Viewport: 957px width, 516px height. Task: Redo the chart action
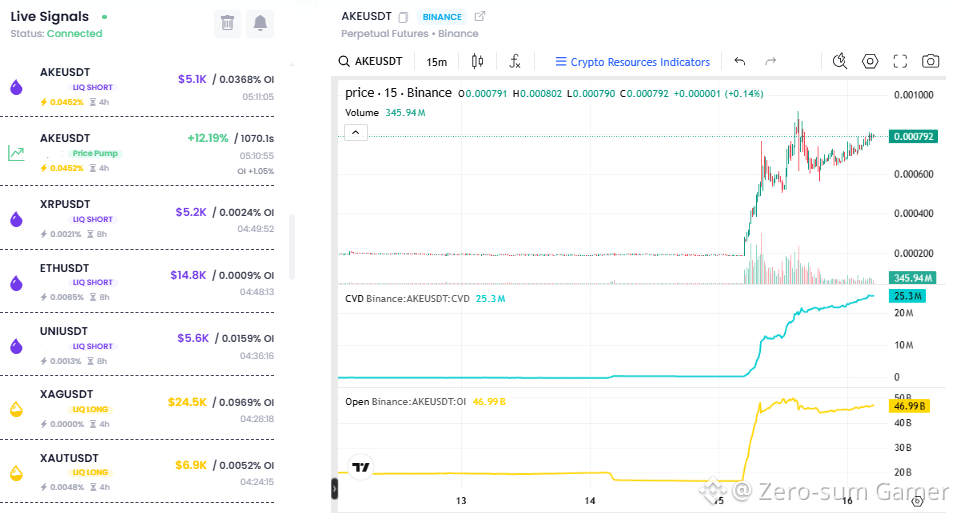tap(770, 61)
